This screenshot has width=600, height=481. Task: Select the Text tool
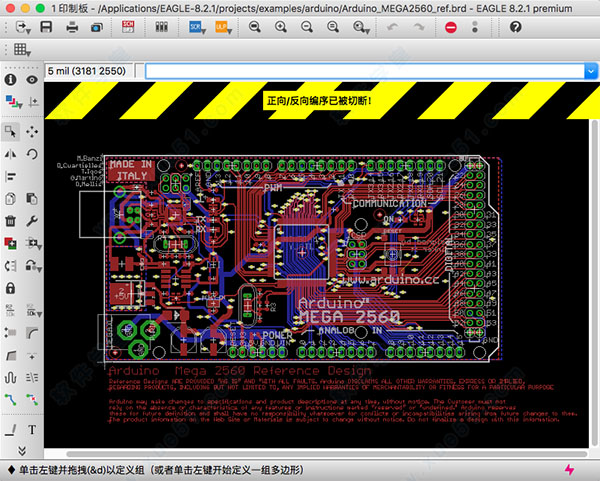pyautogui.click(x=32, y=430)
